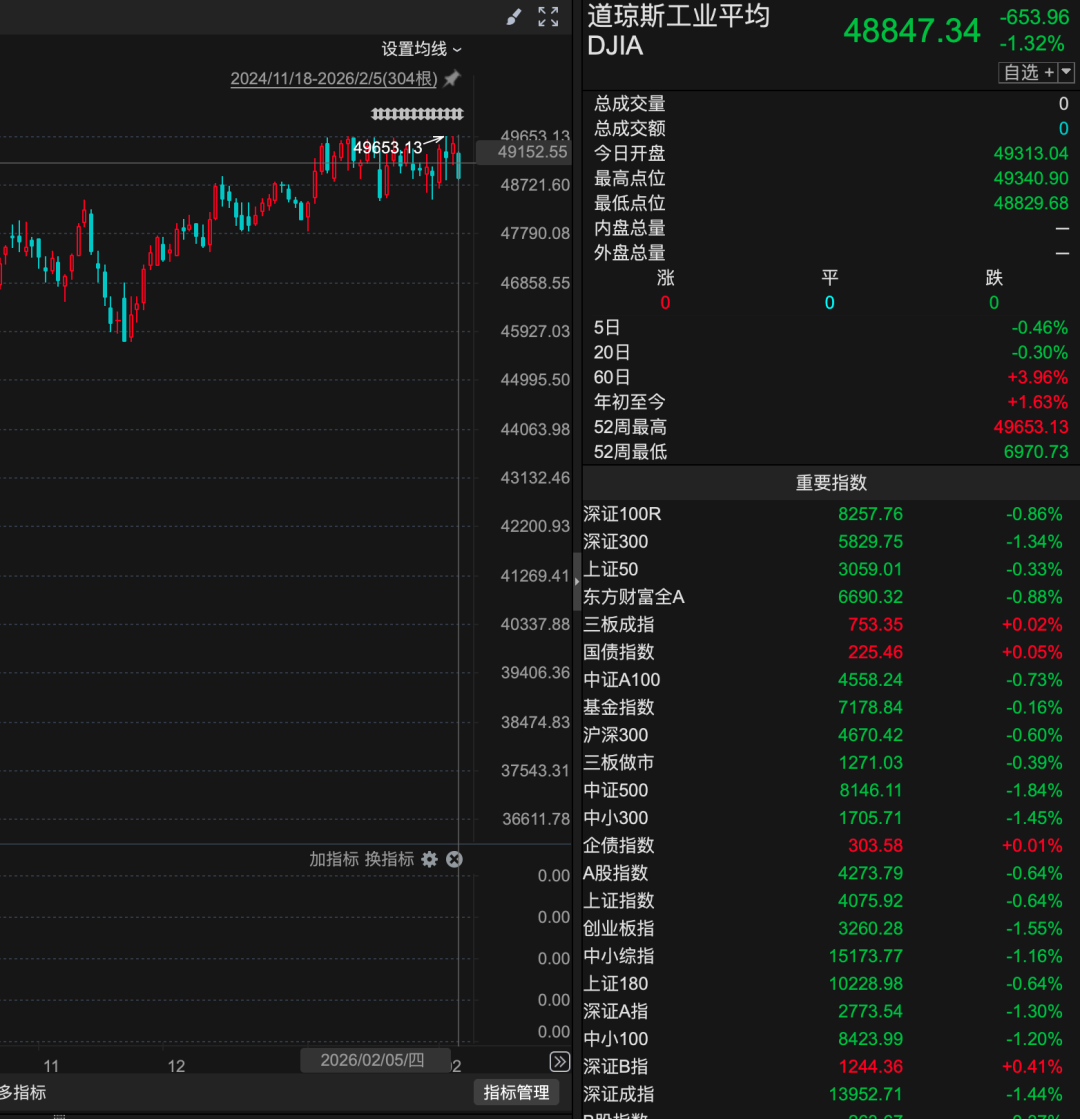The image size is (1080, 1119).
Task: Click 最低点位 value 48829.68
Action: [x=1031, y=203]
